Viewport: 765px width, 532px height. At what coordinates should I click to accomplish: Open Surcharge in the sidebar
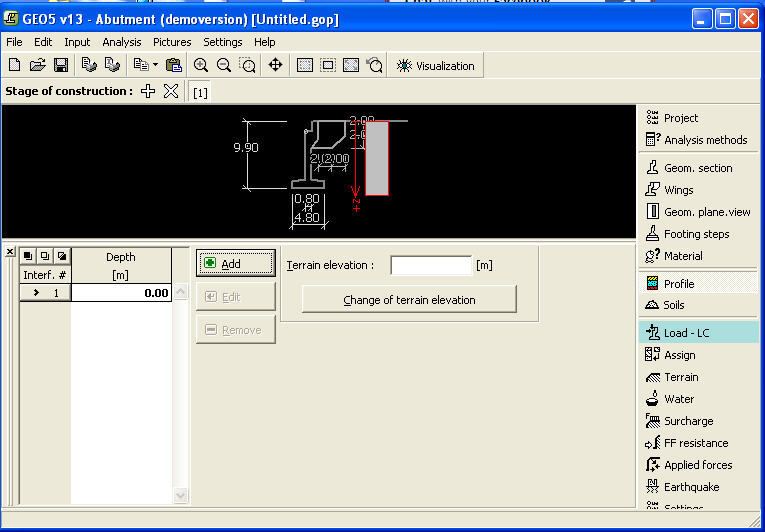click(699, 421)
